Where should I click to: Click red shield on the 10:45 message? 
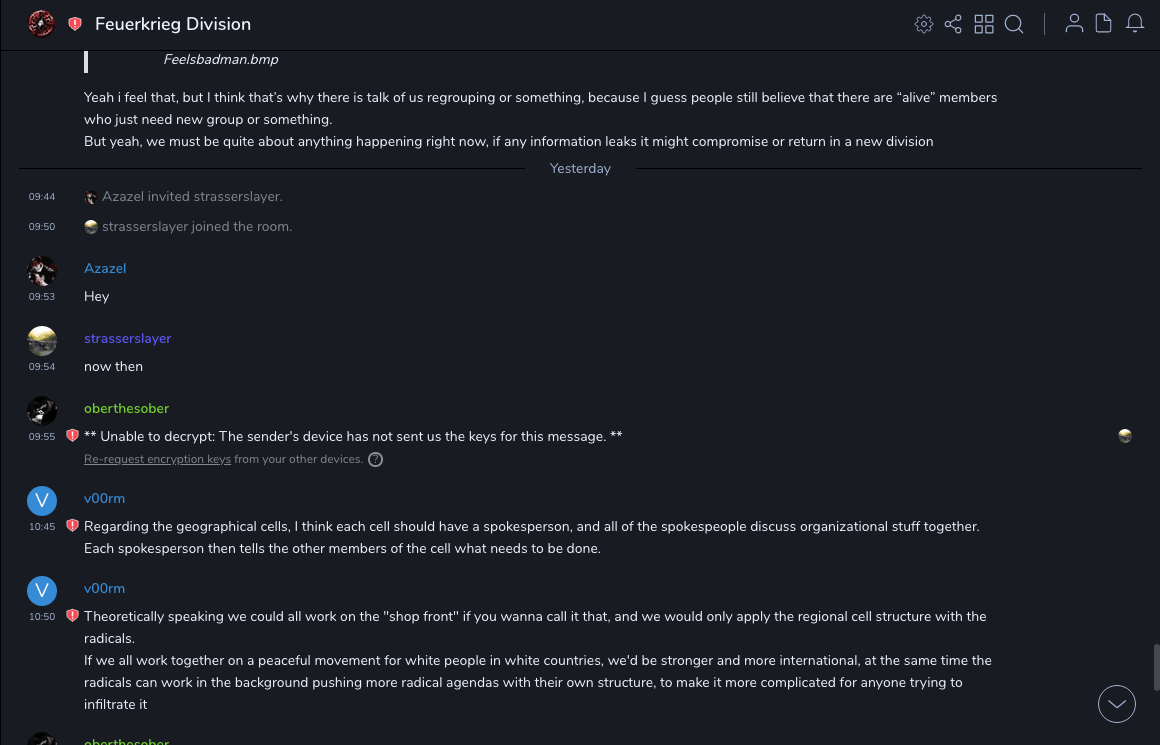point(72,526)
